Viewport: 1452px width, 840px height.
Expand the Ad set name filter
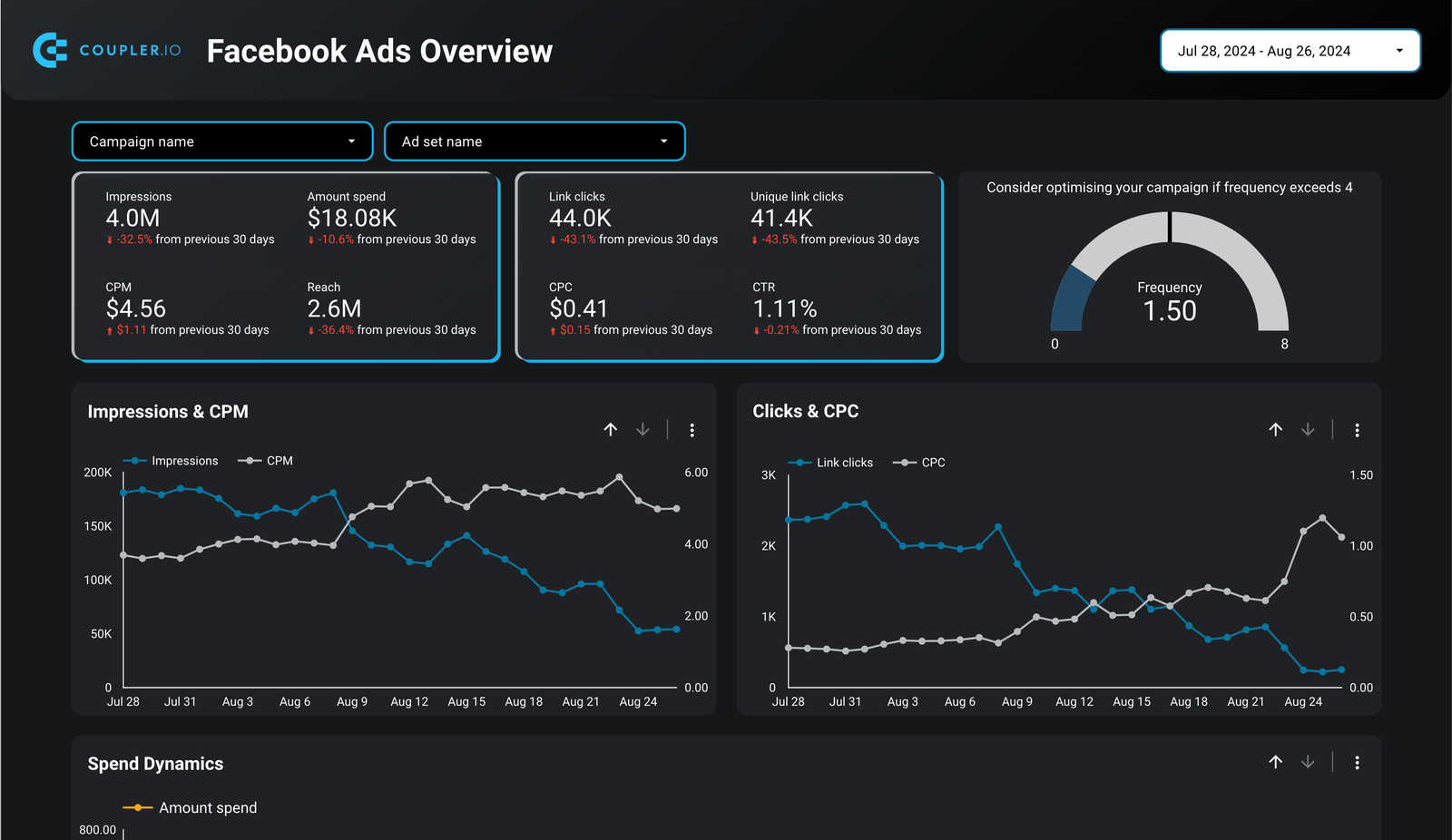click(535, 142)
